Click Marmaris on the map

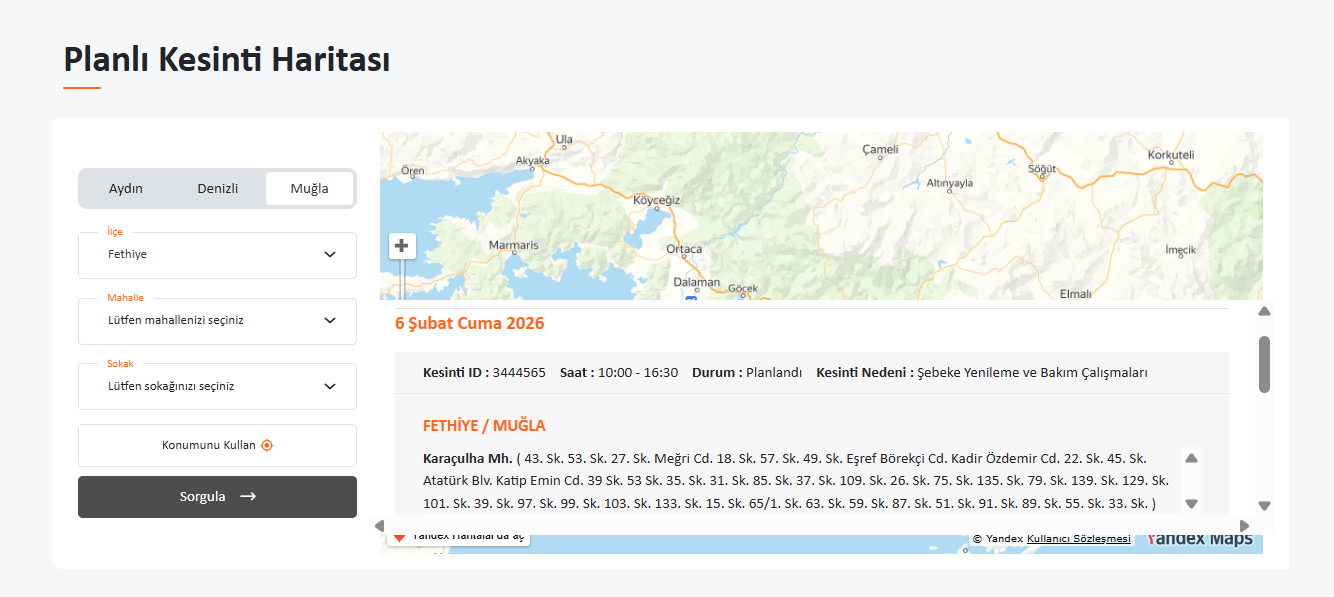[x=513, y=245]
